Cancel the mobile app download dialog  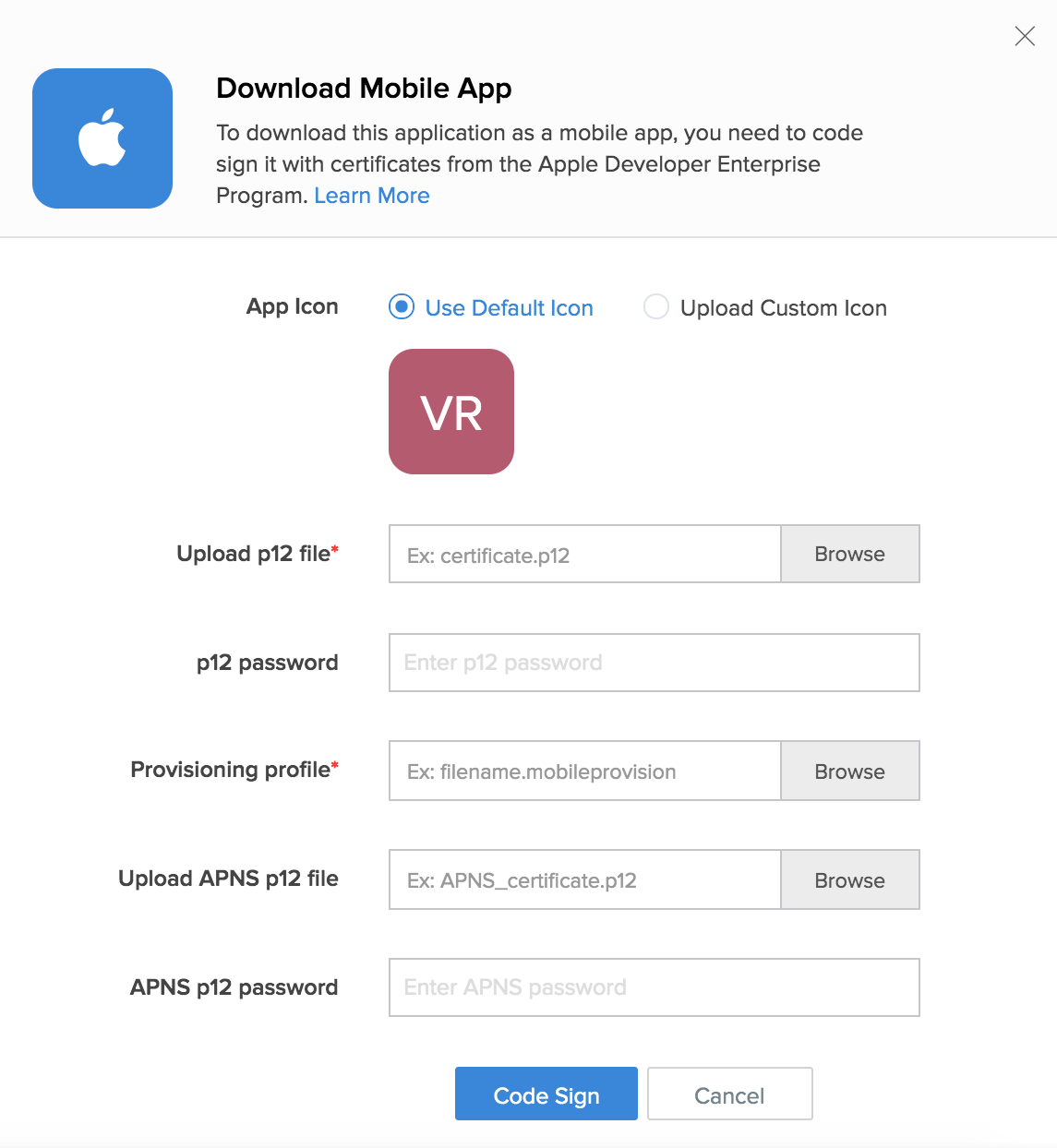click(x=730, y=1094)
